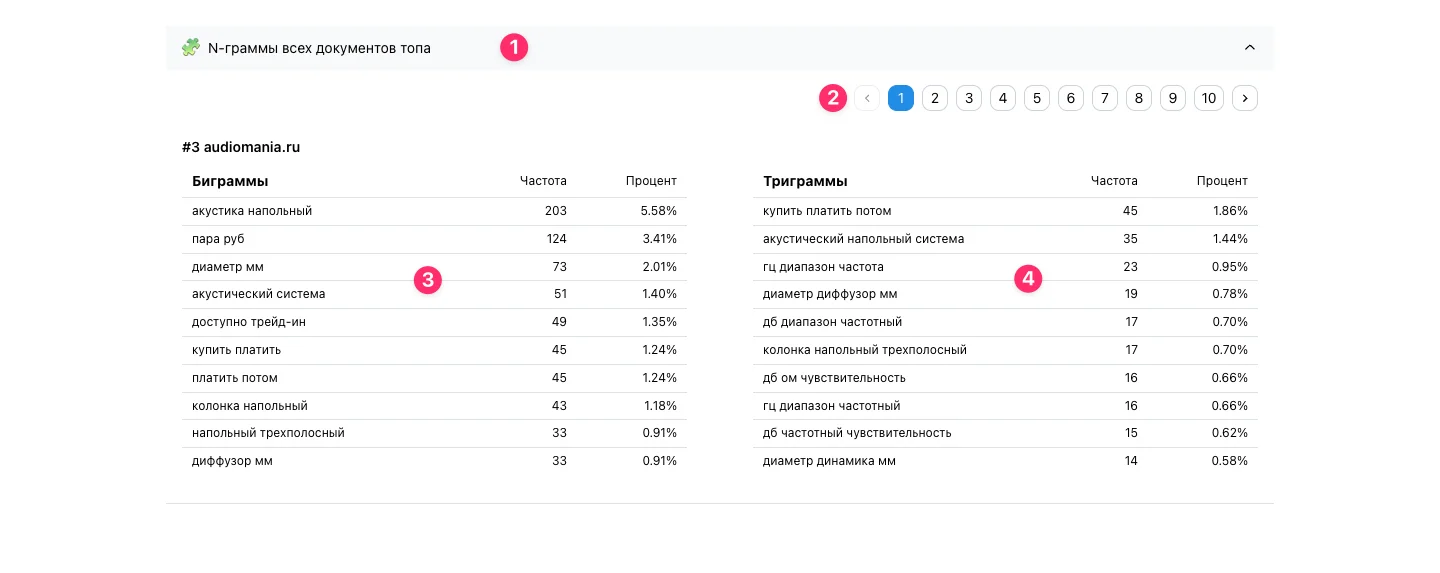The image size is (1440, 573).
Task: Click percent value 2.01%
Action: point(658,267)
